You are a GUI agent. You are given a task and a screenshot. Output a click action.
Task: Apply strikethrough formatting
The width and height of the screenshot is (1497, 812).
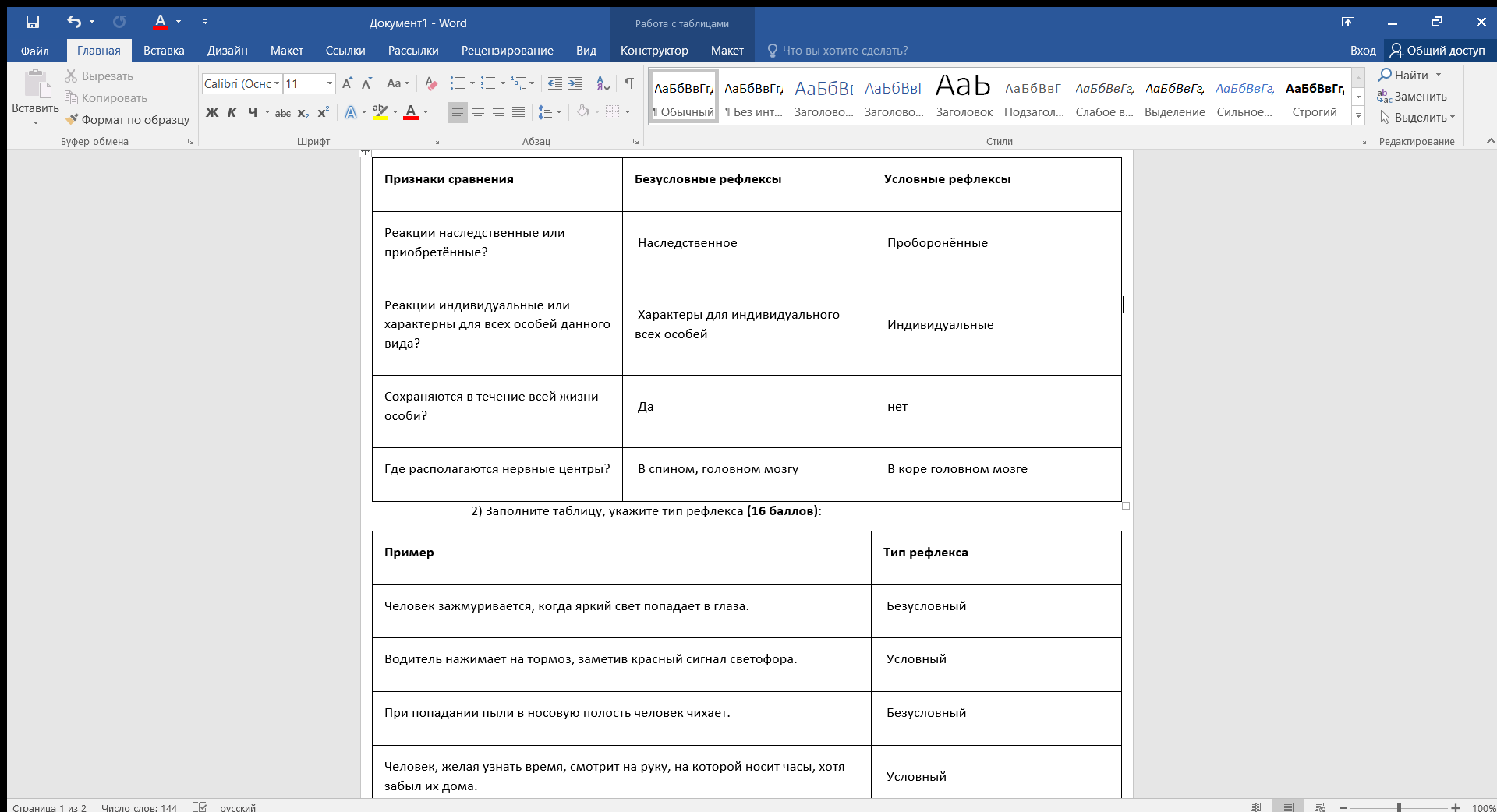[283, 113]
